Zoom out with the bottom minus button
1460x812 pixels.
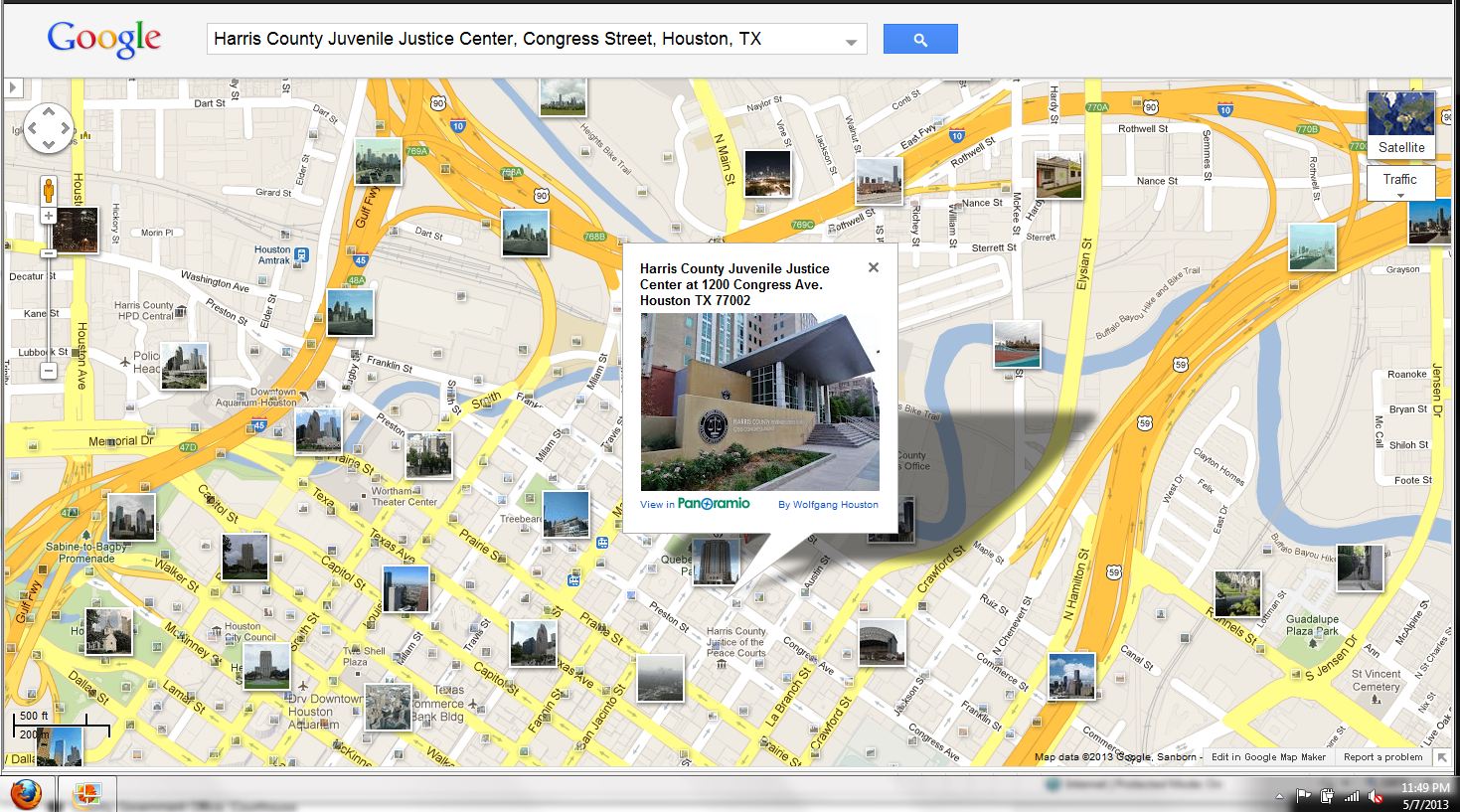tap(48, 371)
